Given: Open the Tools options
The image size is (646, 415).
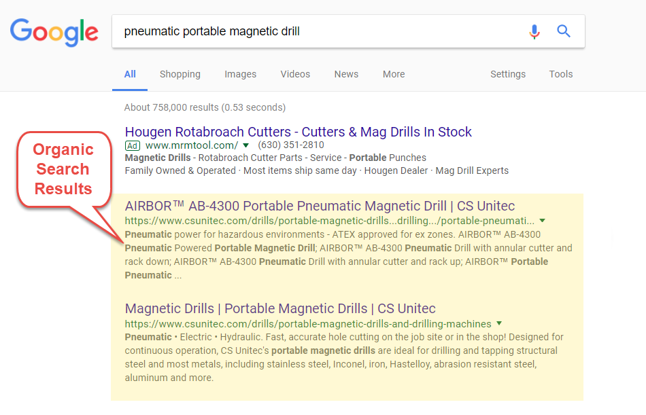Looking at the screenshot, I should pos(561,74).
